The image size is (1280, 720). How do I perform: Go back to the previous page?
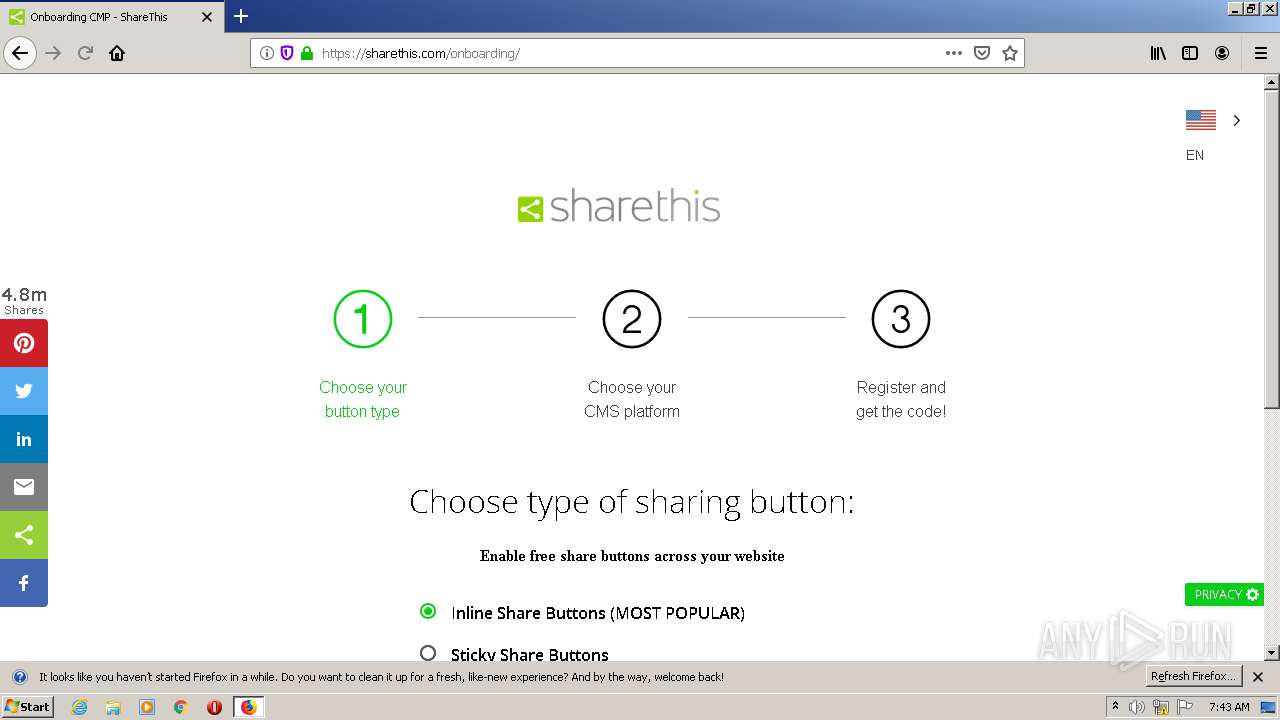20,53
